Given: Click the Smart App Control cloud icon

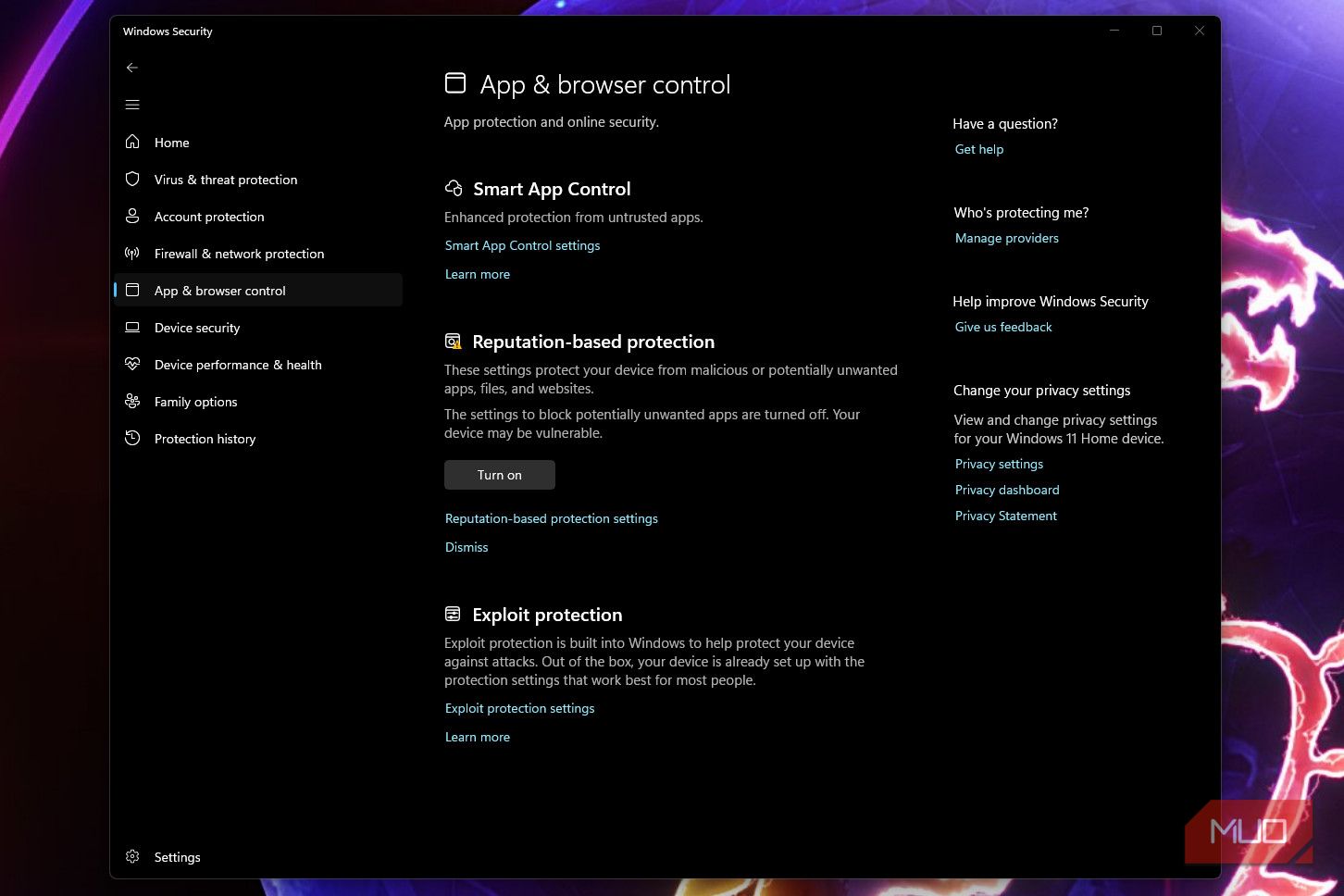Looking at the screenshot, I should pyautogui.click(x=454, y=188).
